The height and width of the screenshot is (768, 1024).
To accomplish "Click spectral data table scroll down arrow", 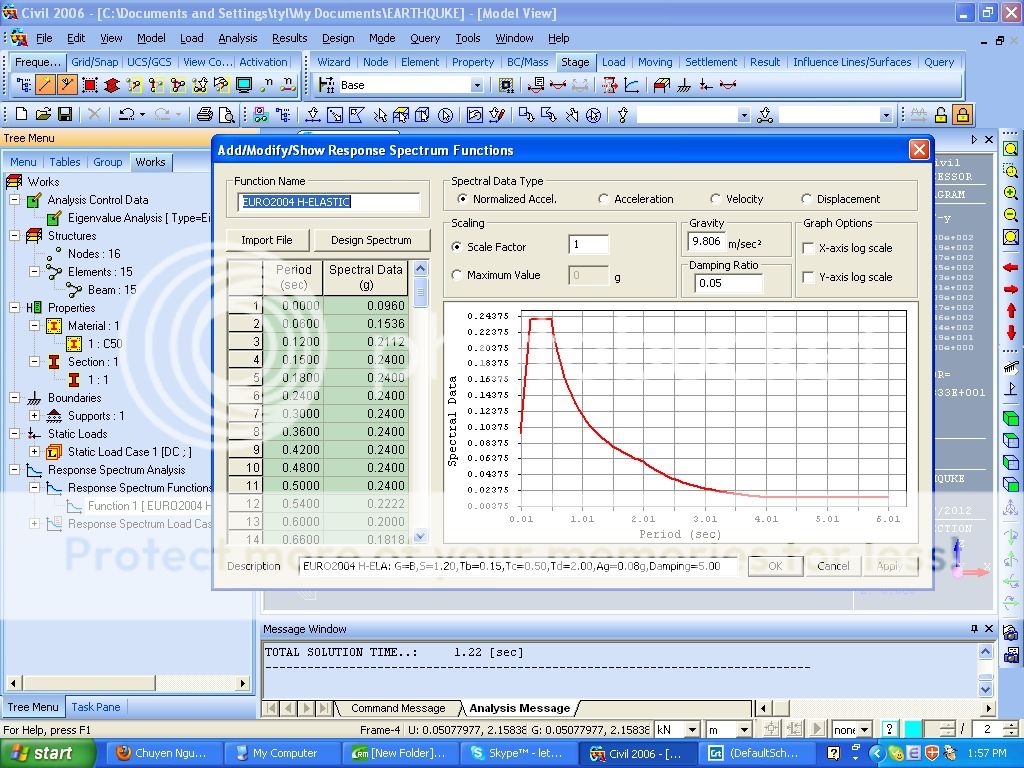I will coord(420,536).
